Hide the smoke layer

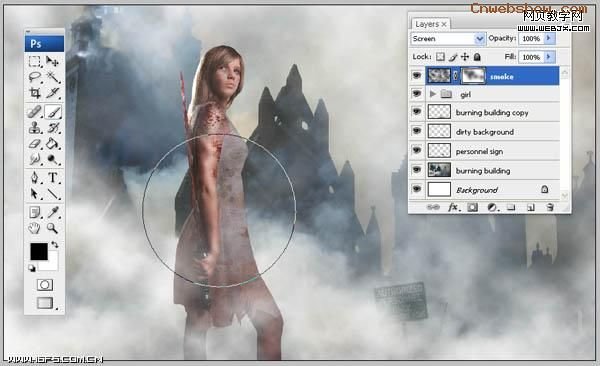coord(417,76)
